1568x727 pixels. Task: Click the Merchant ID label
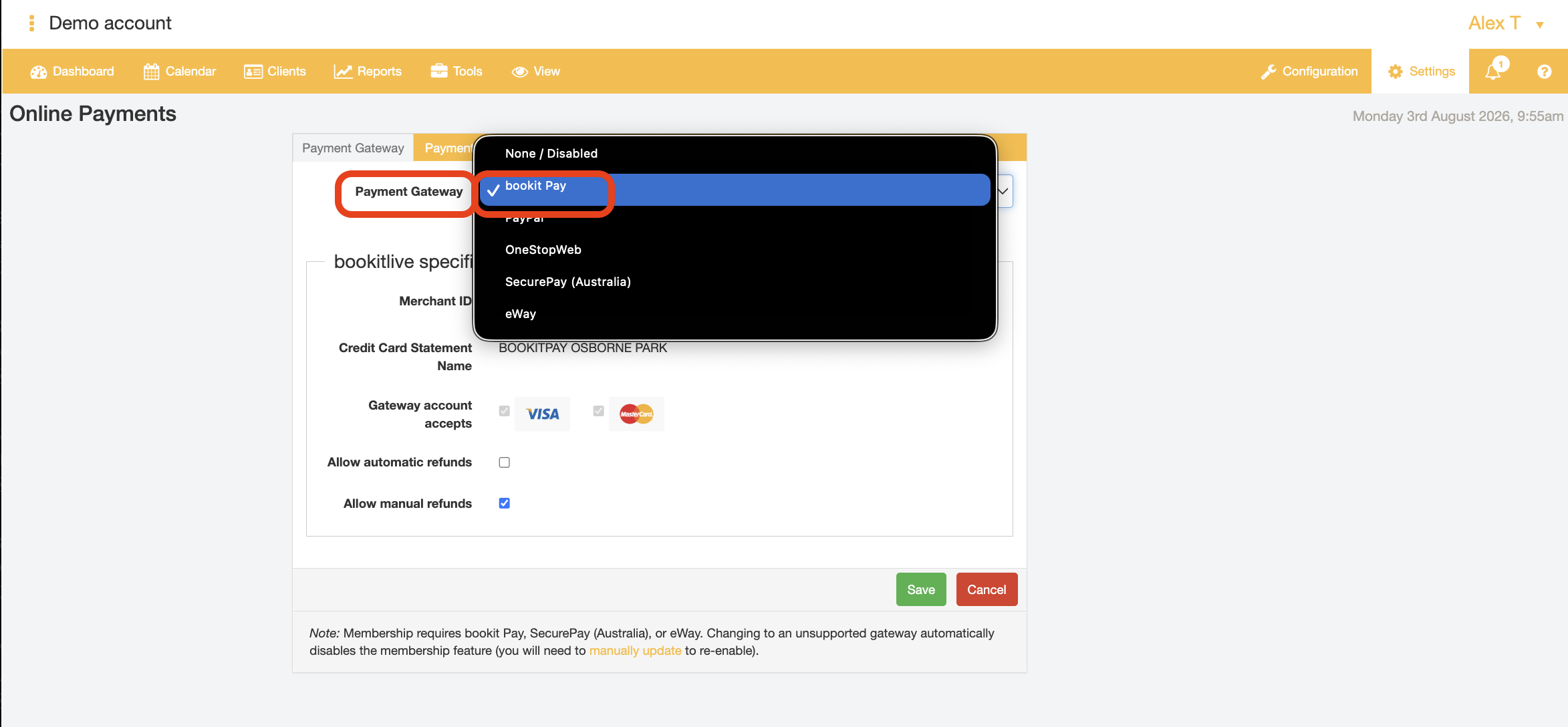pos(435,301)
